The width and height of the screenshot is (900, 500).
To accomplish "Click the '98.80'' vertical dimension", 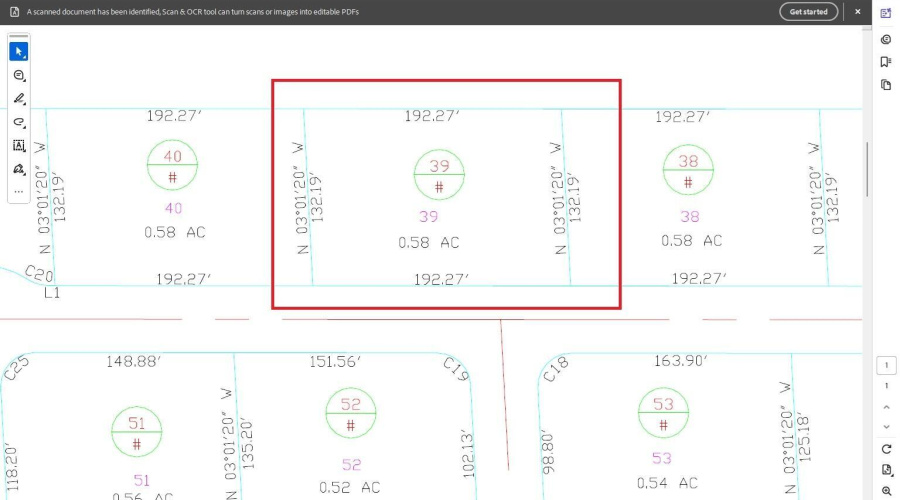I will [548, 452].
